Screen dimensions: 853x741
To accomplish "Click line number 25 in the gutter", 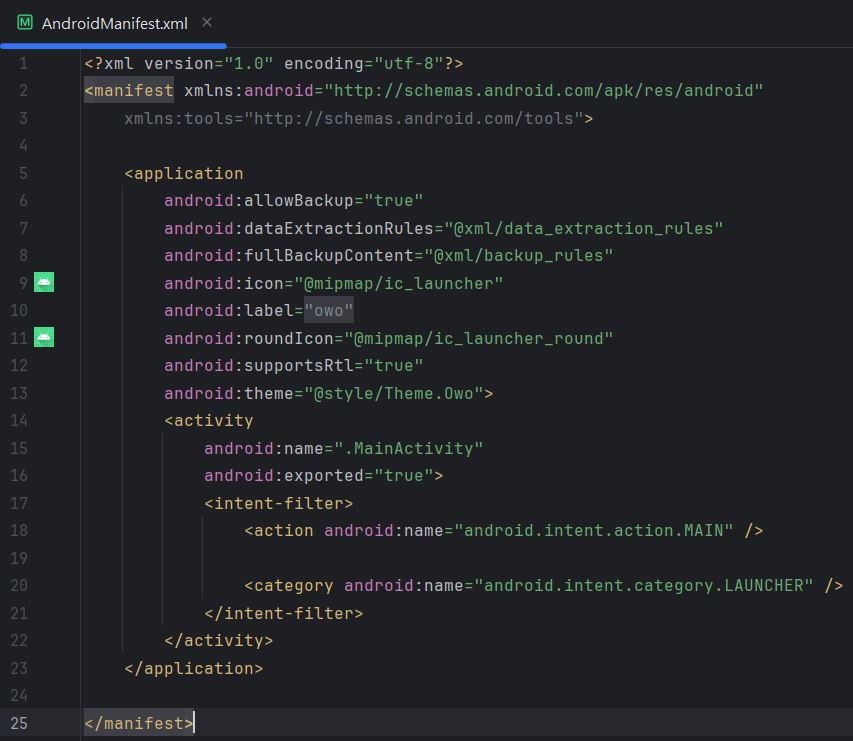I will click(19, 723).
